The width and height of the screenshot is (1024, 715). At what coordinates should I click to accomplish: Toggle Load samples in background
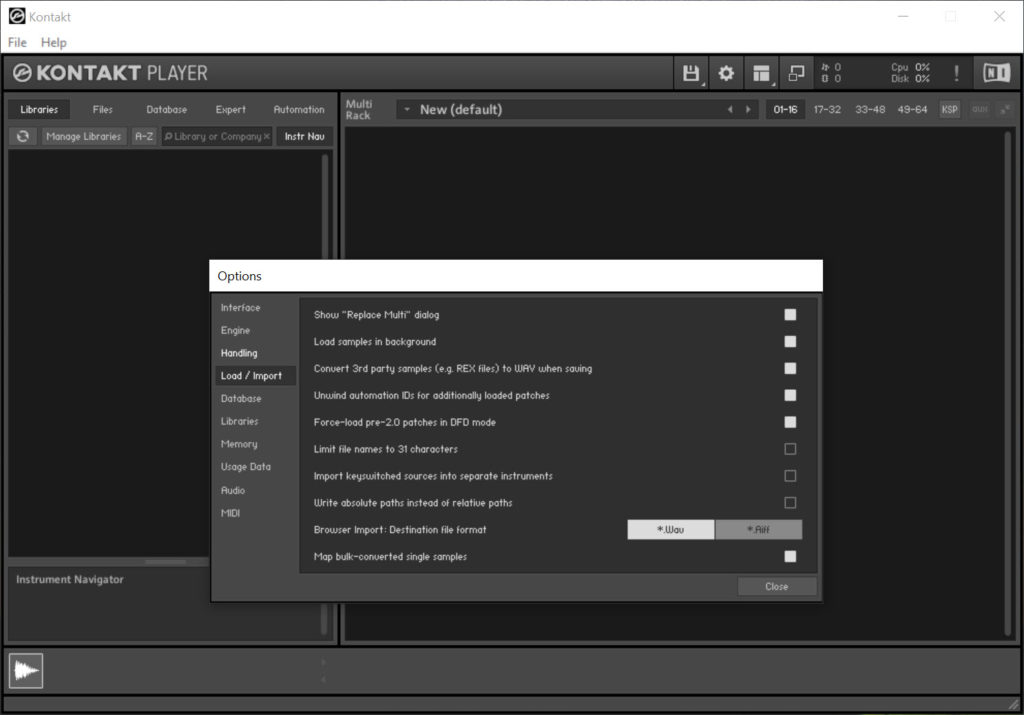click(x=790, y=342)
